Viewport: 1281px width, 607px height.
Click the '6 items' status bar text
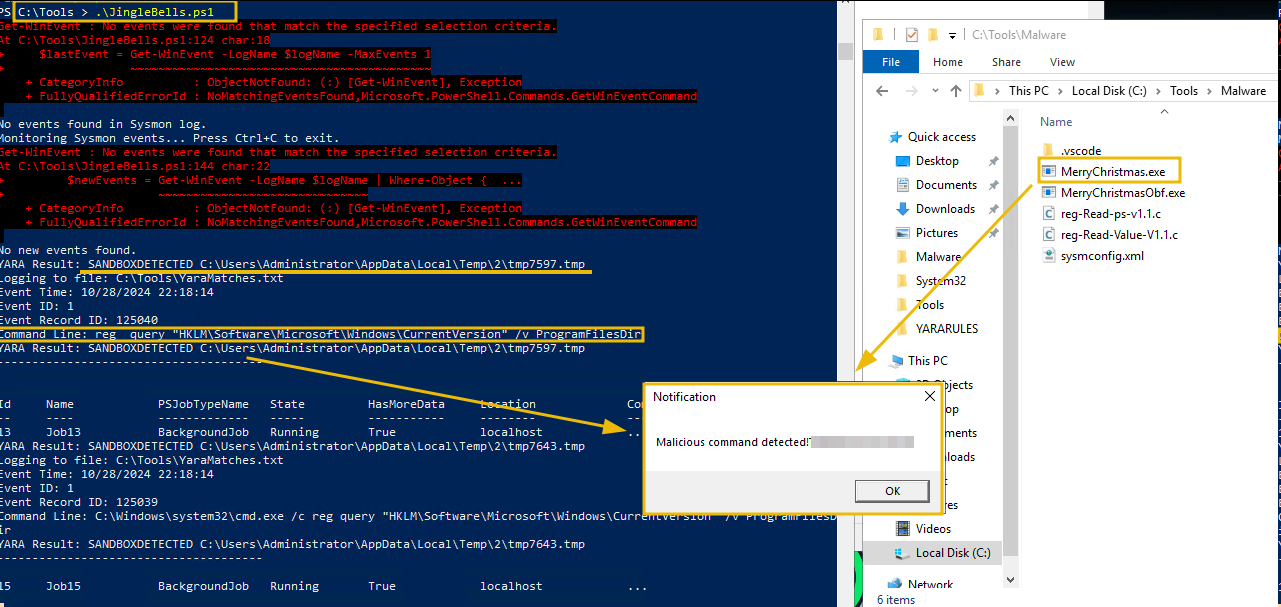[x=895, y=600]
